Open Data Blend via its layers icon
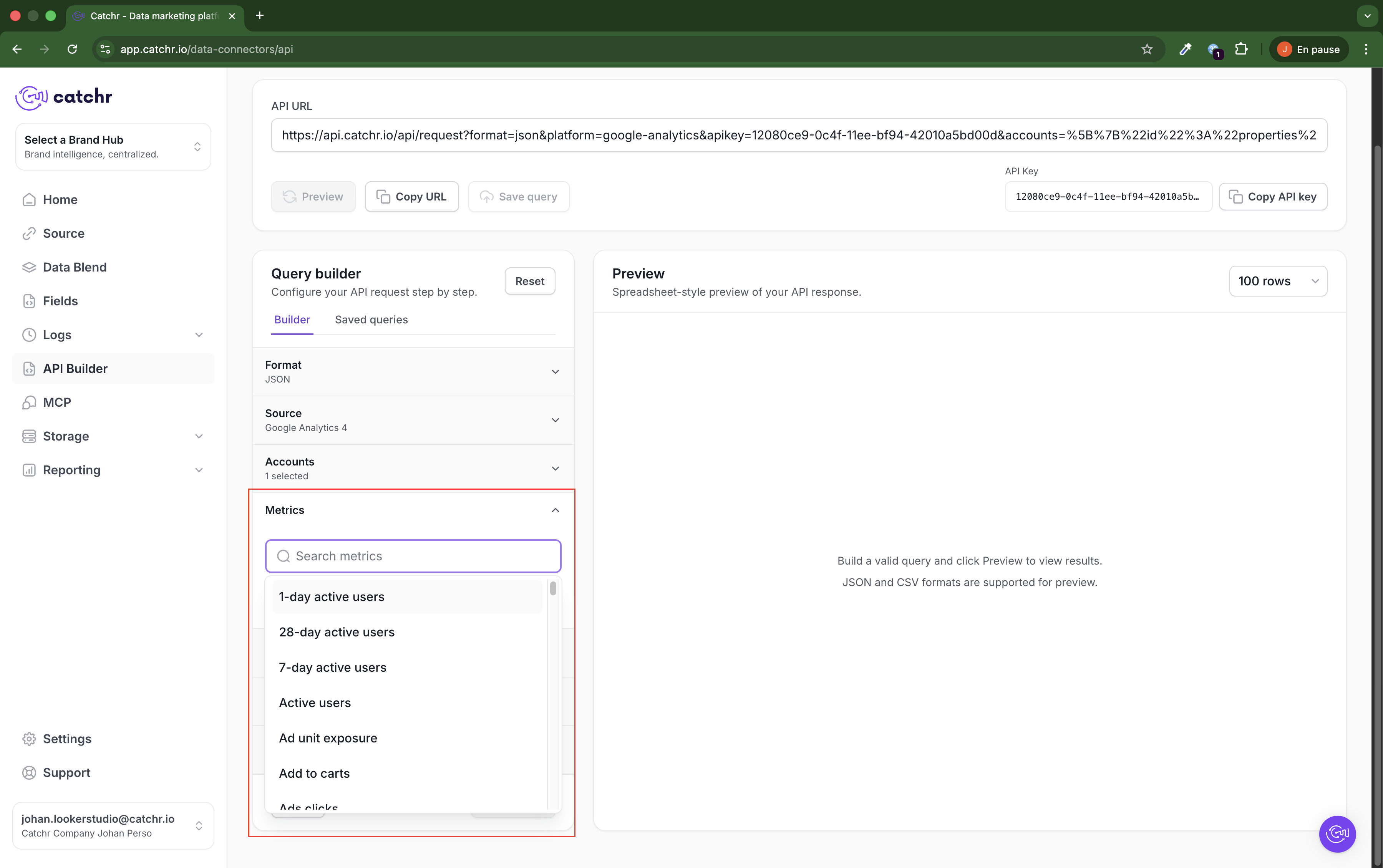The width and height of the screenshot is (1383, 868). click(x=29, y=268)
